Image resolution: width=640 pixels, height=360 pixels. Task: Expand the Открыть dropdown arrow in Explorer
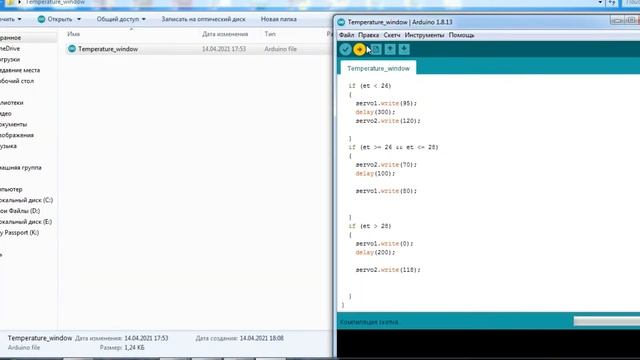(79, 19)
